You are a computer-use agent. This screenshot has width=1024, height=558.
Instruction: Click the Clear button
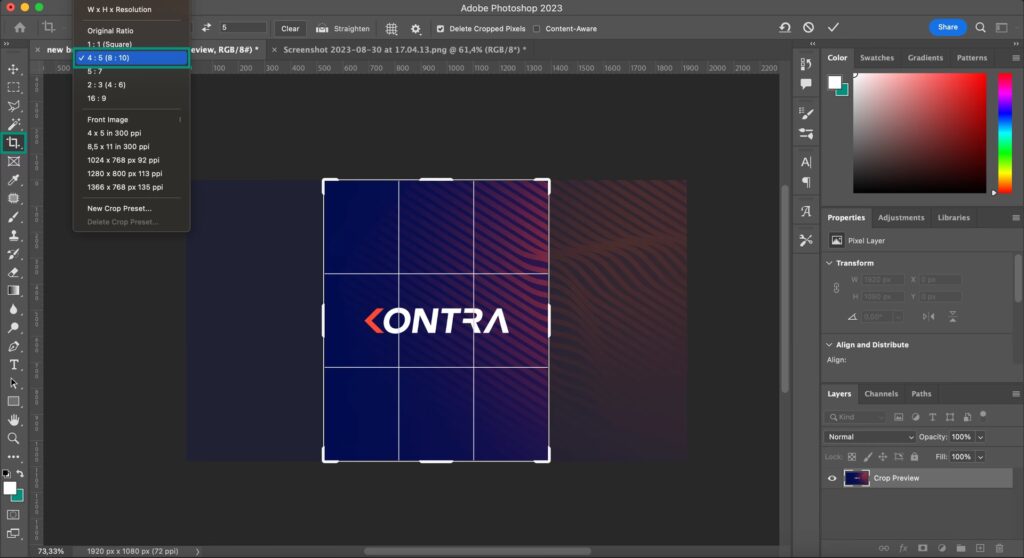(290, 28)
